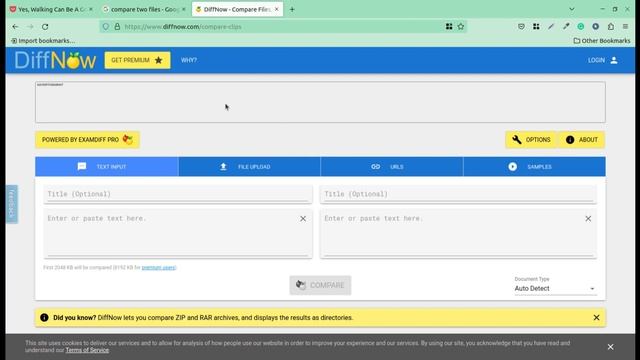Click the lock site info icon
This screenshot has width=640, height=360.
(117, 27)
